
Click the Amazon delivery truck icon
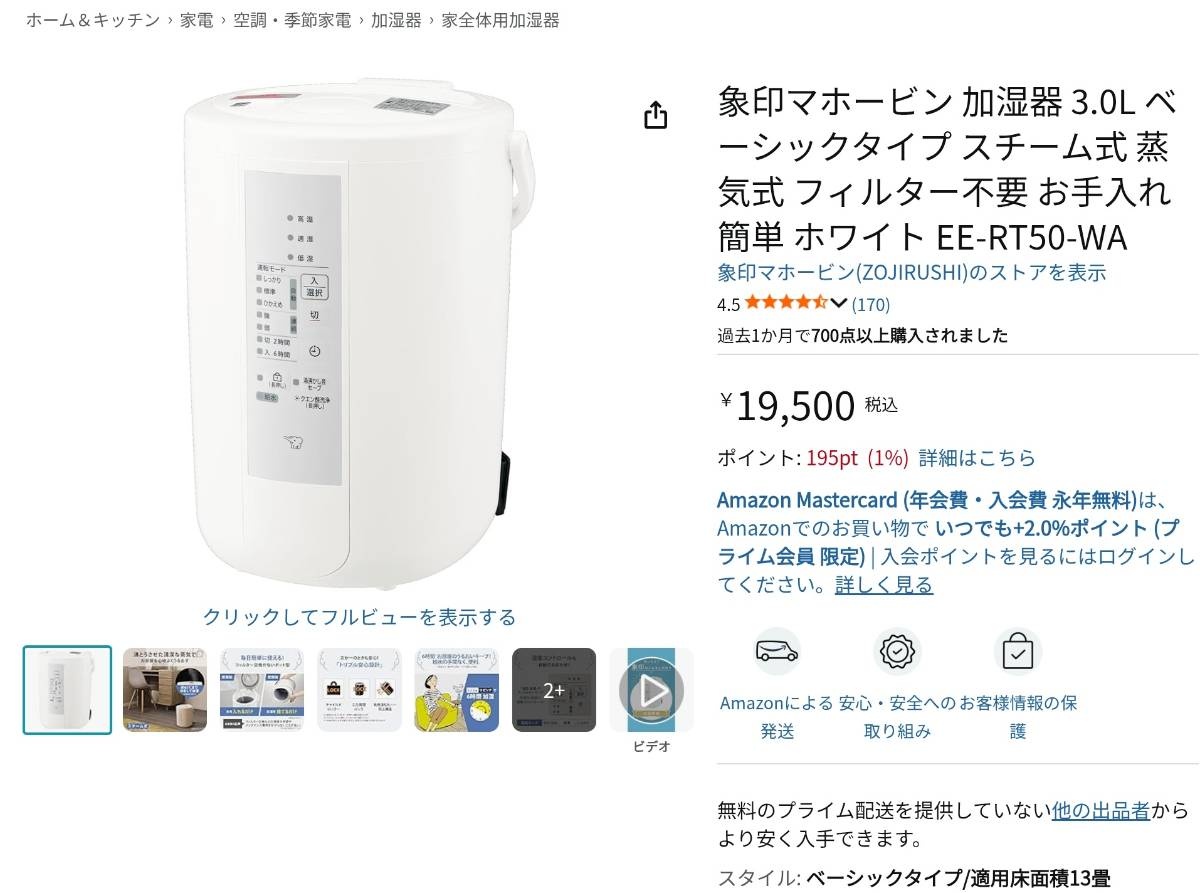tap(777, 653)
